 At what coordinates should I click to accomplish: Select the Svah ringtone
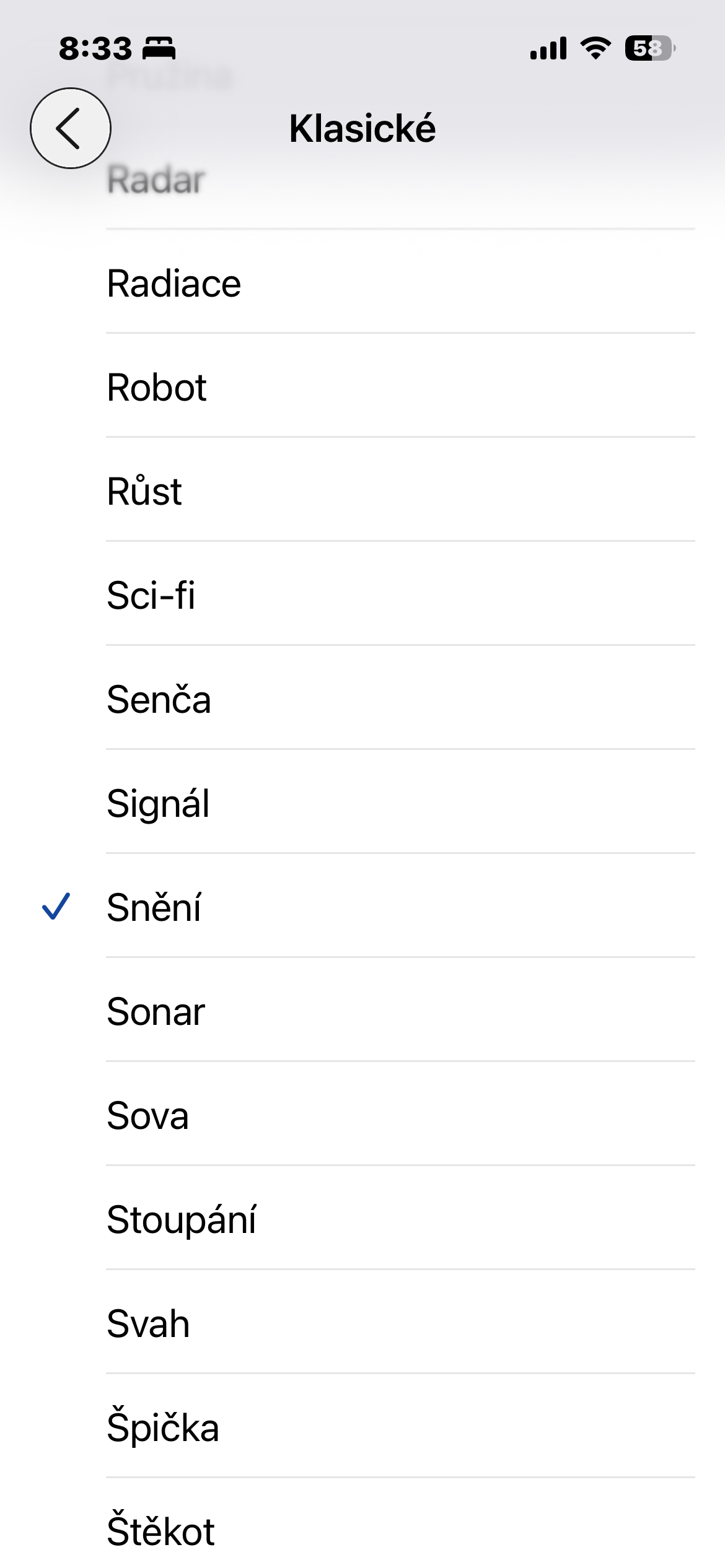(x=149, y=1324)
